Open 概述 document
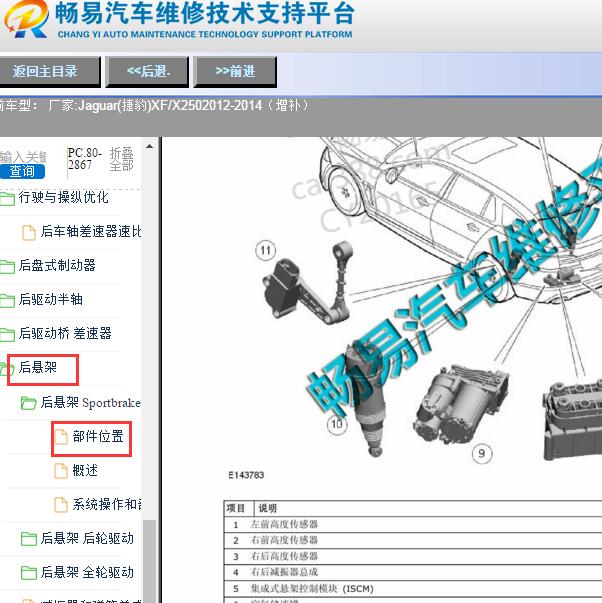 point(85,470)
